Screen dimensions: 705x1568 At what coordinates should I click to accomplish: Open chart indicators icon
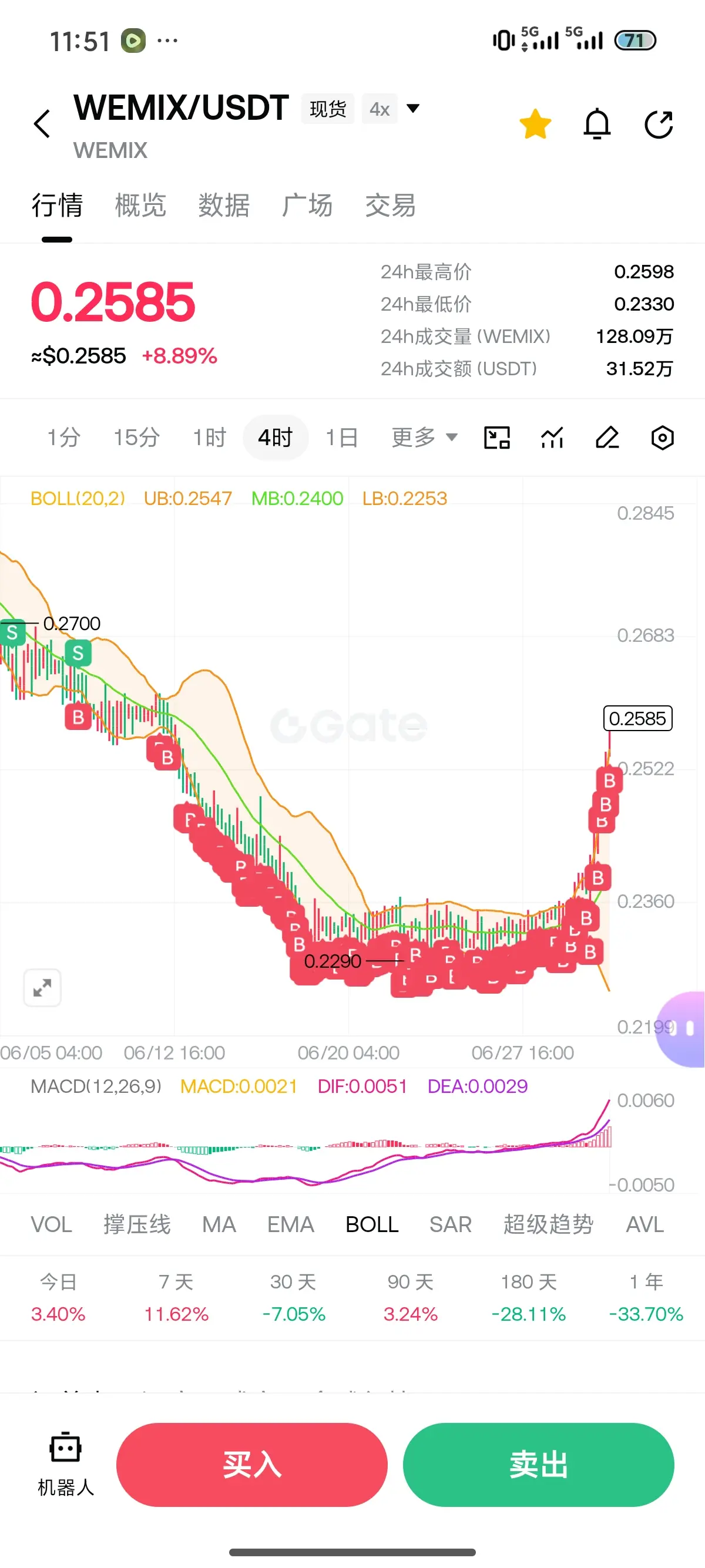552,437
